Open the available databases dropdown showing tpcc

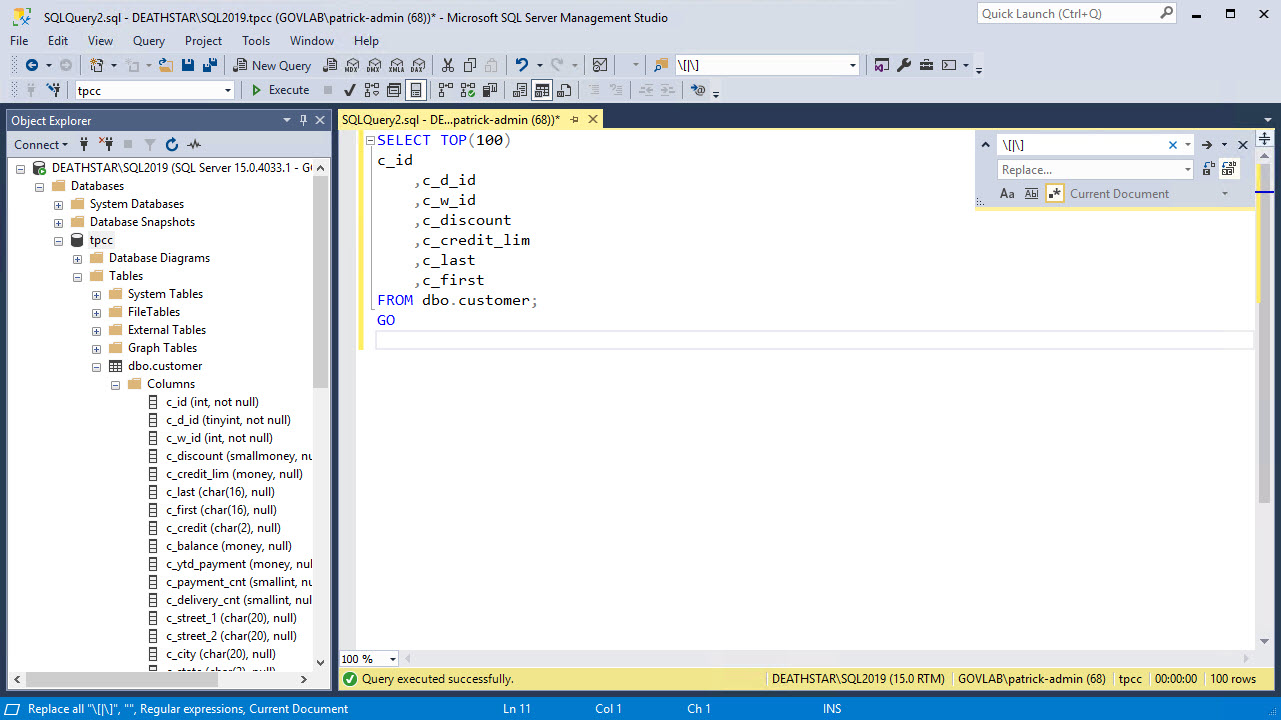point(226,90)
